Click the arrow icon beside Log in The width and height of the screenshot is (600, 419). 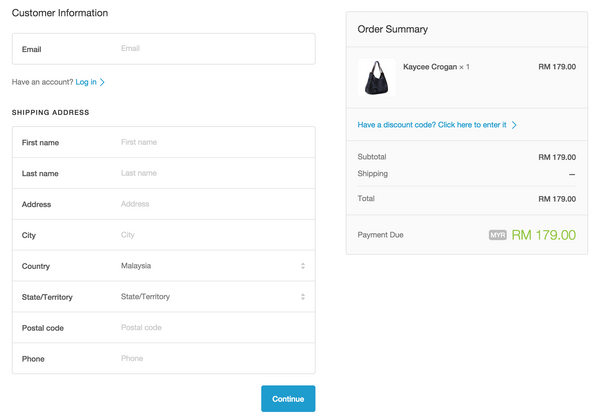[103, 82]
